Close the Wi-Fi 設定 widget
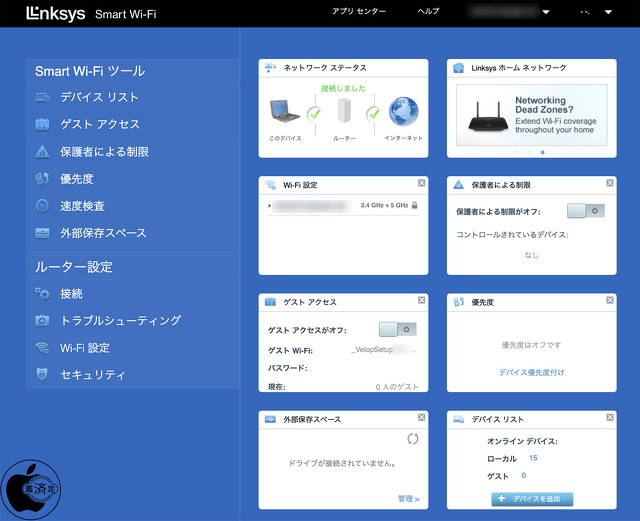This screenshot has height=521, width=640. point(422,183)
